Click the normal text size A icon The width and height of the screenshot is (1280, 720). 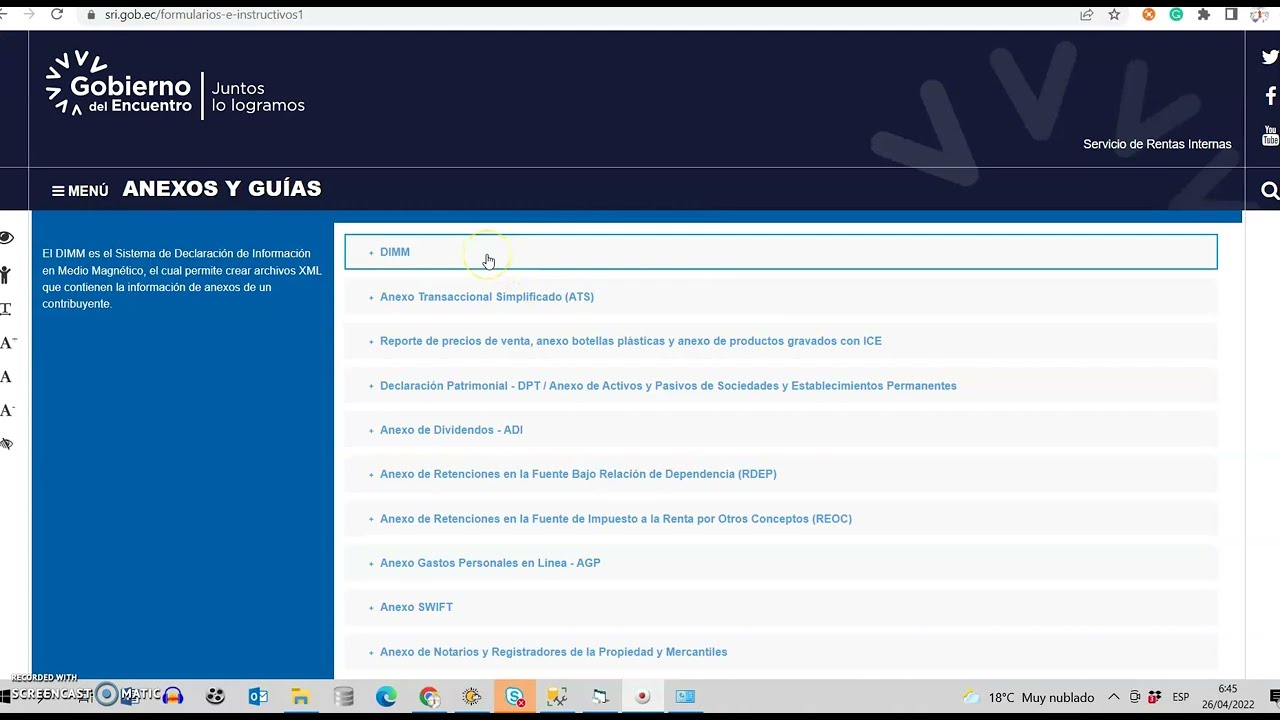[x=6, y=377]
